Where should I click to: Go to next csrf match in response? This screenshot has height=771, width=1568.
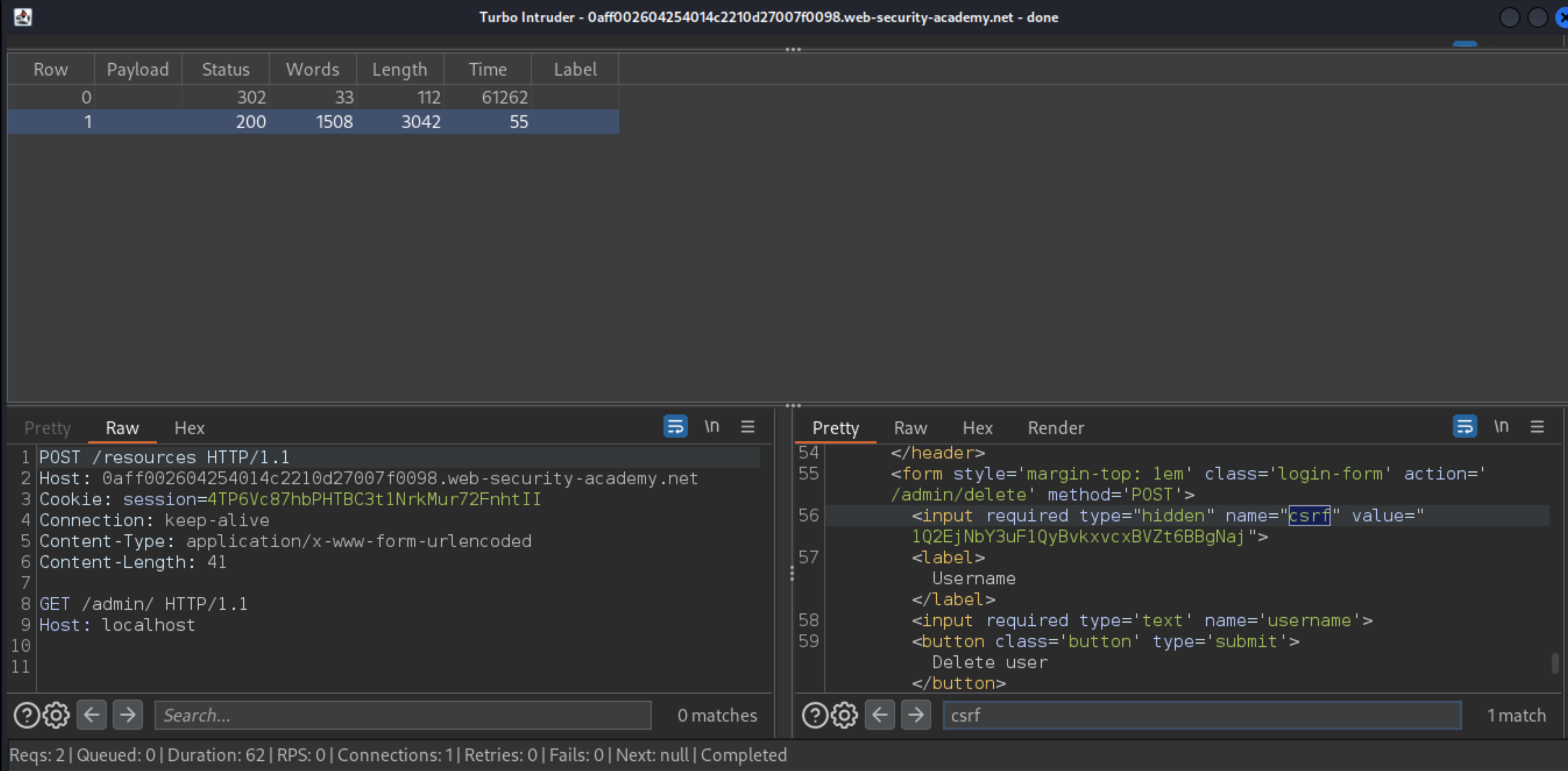(916, 714)
